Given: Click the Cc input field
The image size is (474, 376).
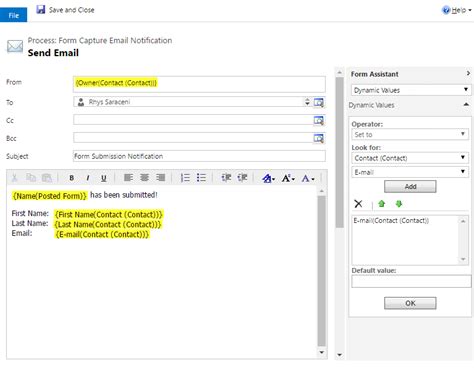Looking at the screenshot, I should pos(193,120).
